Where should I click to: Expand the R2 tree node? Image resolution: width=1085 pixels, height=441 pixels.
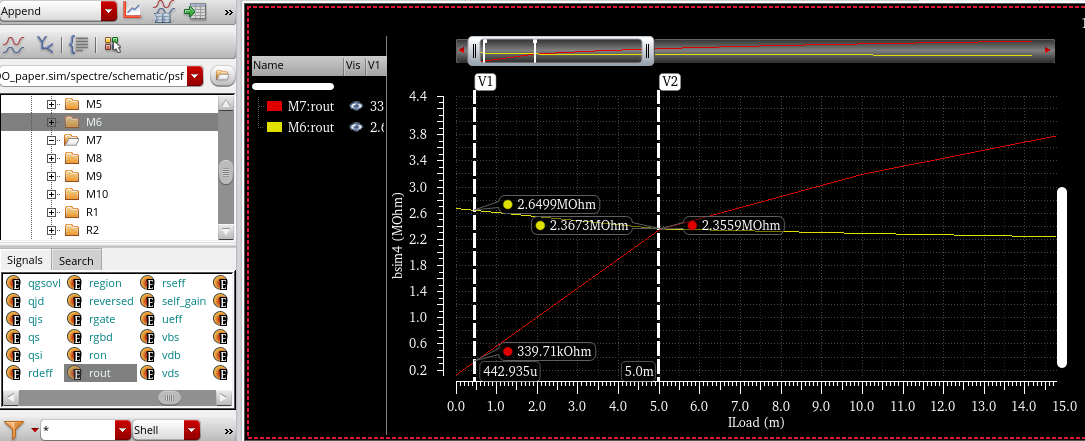coord(51,231)
